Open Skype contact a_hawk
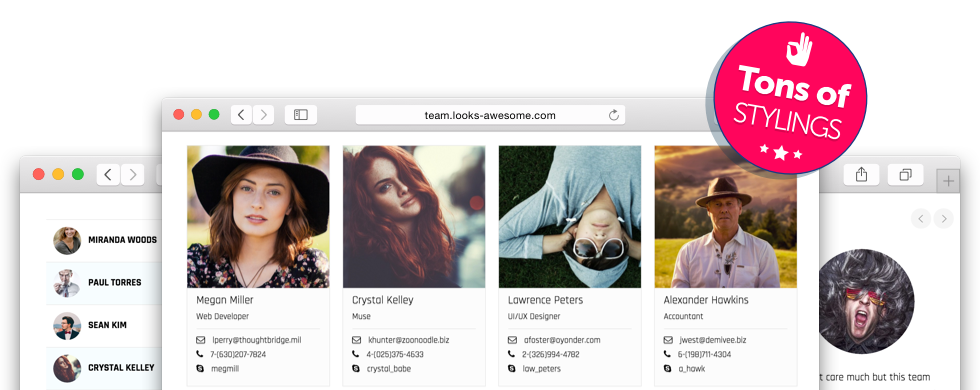980x390 pixels. 692,369
